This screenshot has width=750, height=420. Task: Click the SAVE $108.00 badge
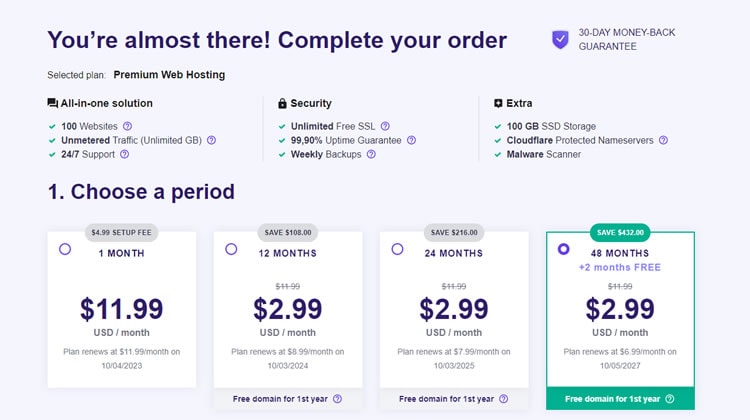coord(288,232)
